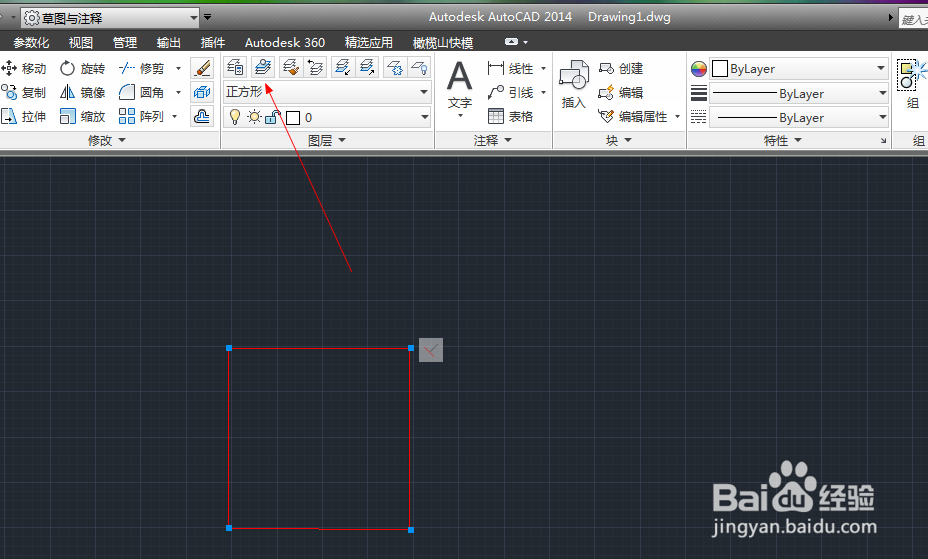928x559 pixels.
Task: Click the top-right blue grip of square
Action: point(411,348)
